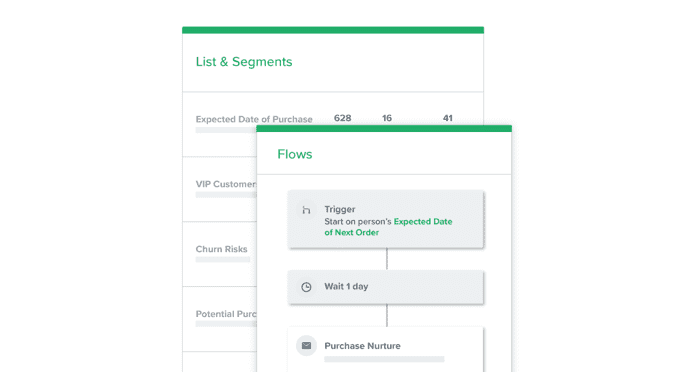Image resolution: width=700 pixels, height=372 pixels.
Task: Click the List & Segments heading
Action: coord(244,62)
